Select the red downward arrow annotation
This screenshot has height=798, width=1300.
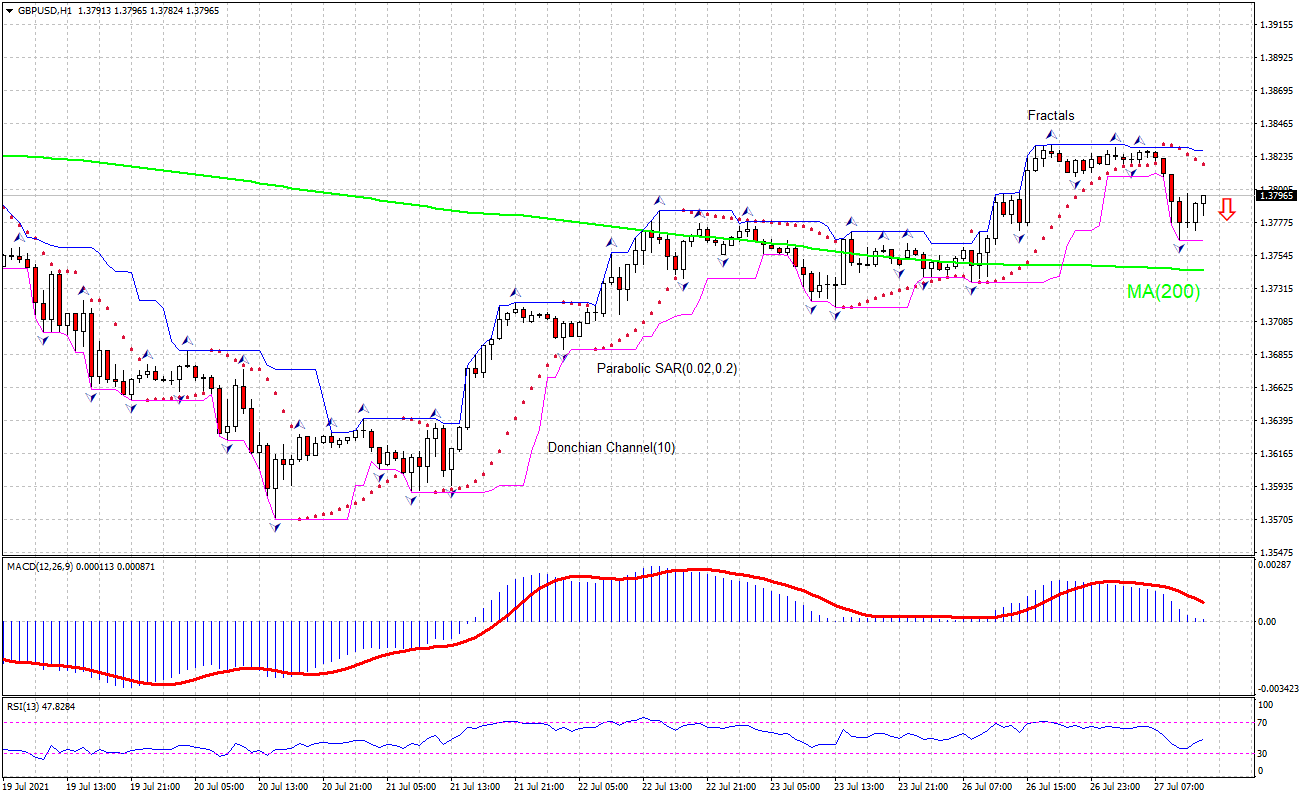tap(1228, 208)
